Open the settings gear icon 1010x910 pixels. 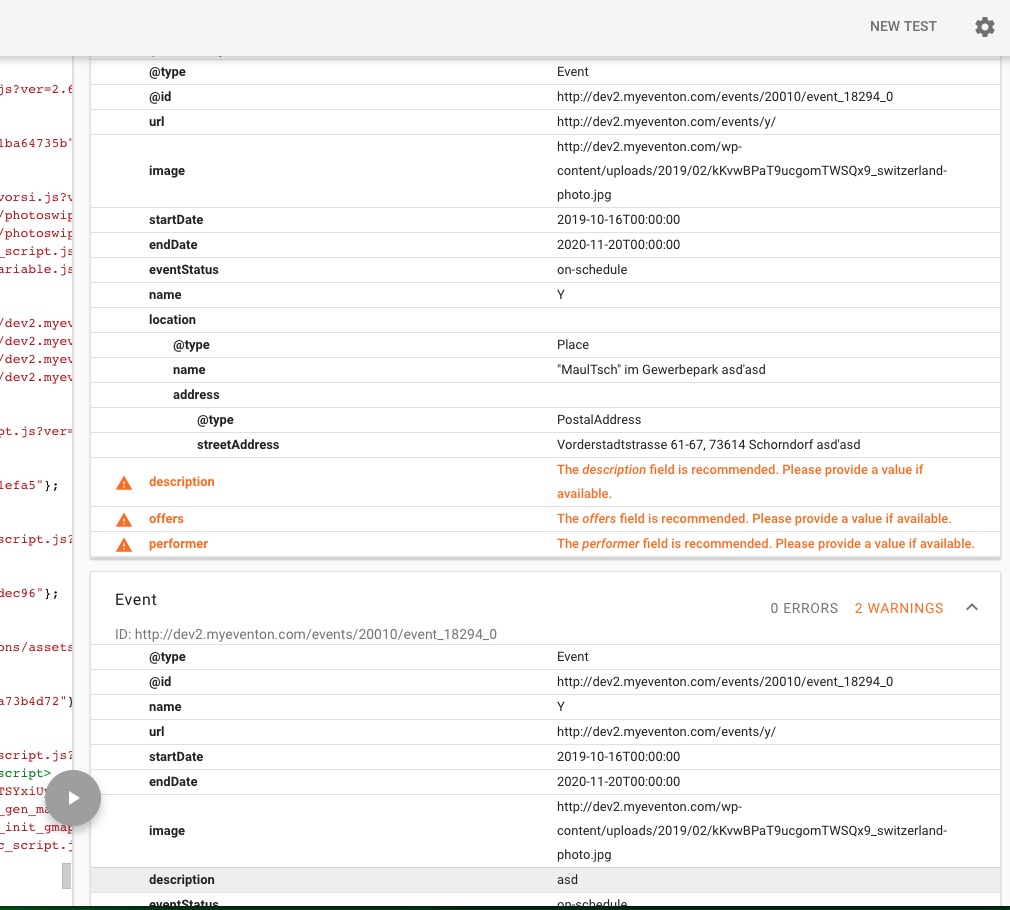pyautogui.click(x=984, y=27)
